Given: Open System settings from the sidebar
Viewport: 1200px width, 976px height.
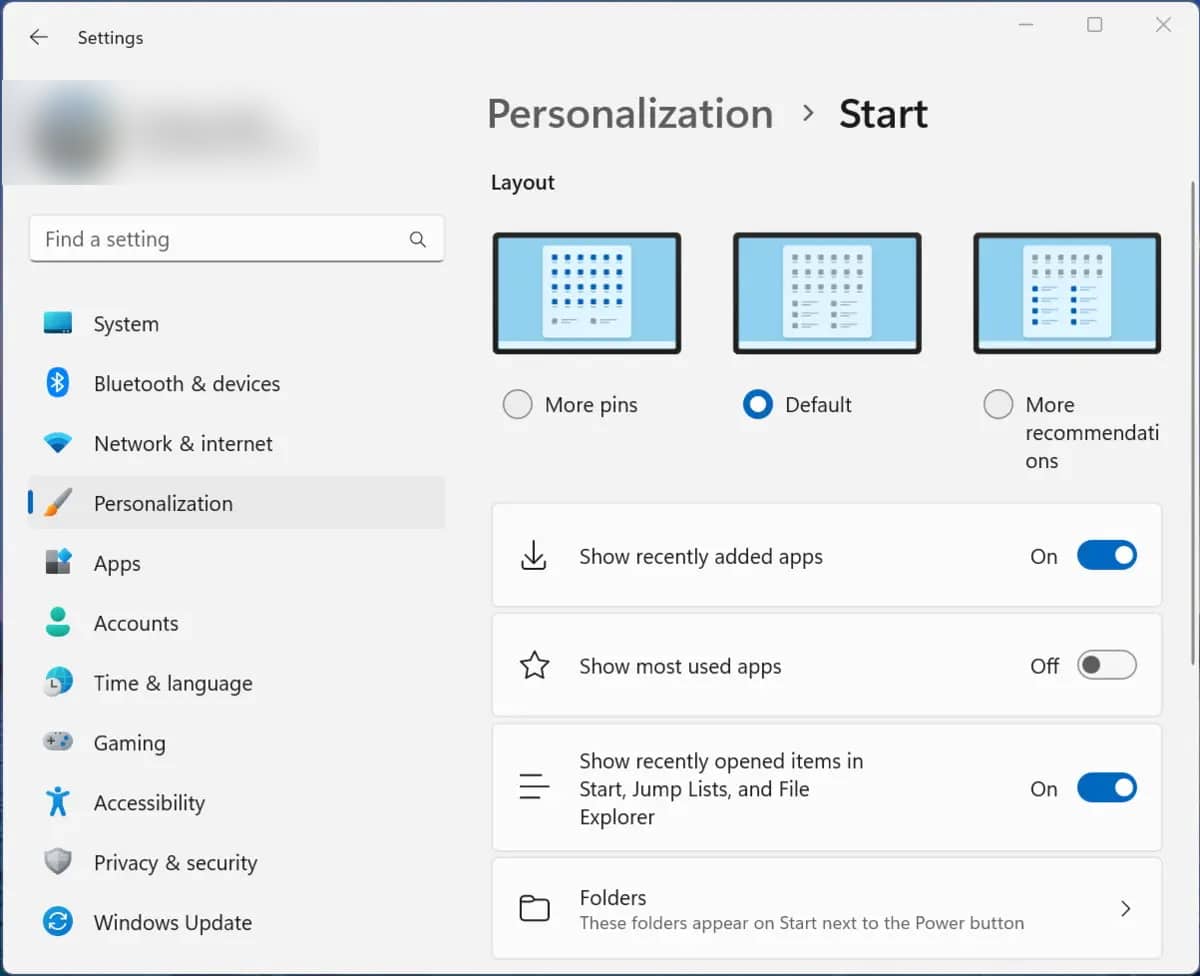Looking at the screenshot, I should tap(126, 323).
